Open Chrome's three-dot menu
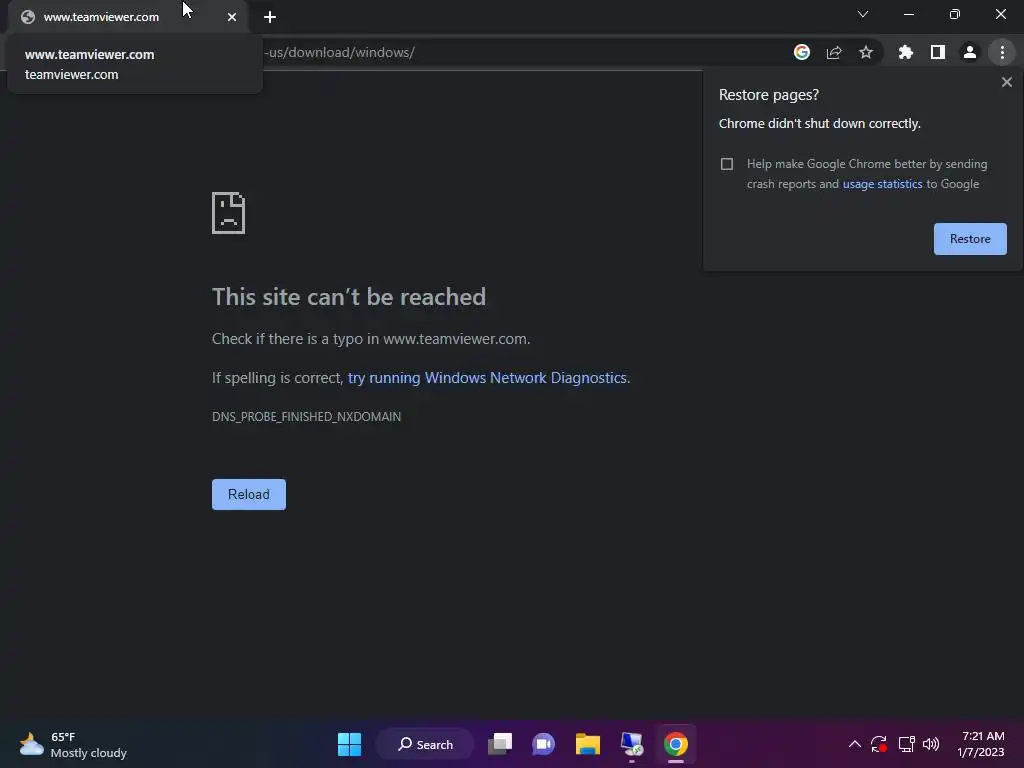The width and height of the screenshot is (1024, 768). tap(1002, 52)
